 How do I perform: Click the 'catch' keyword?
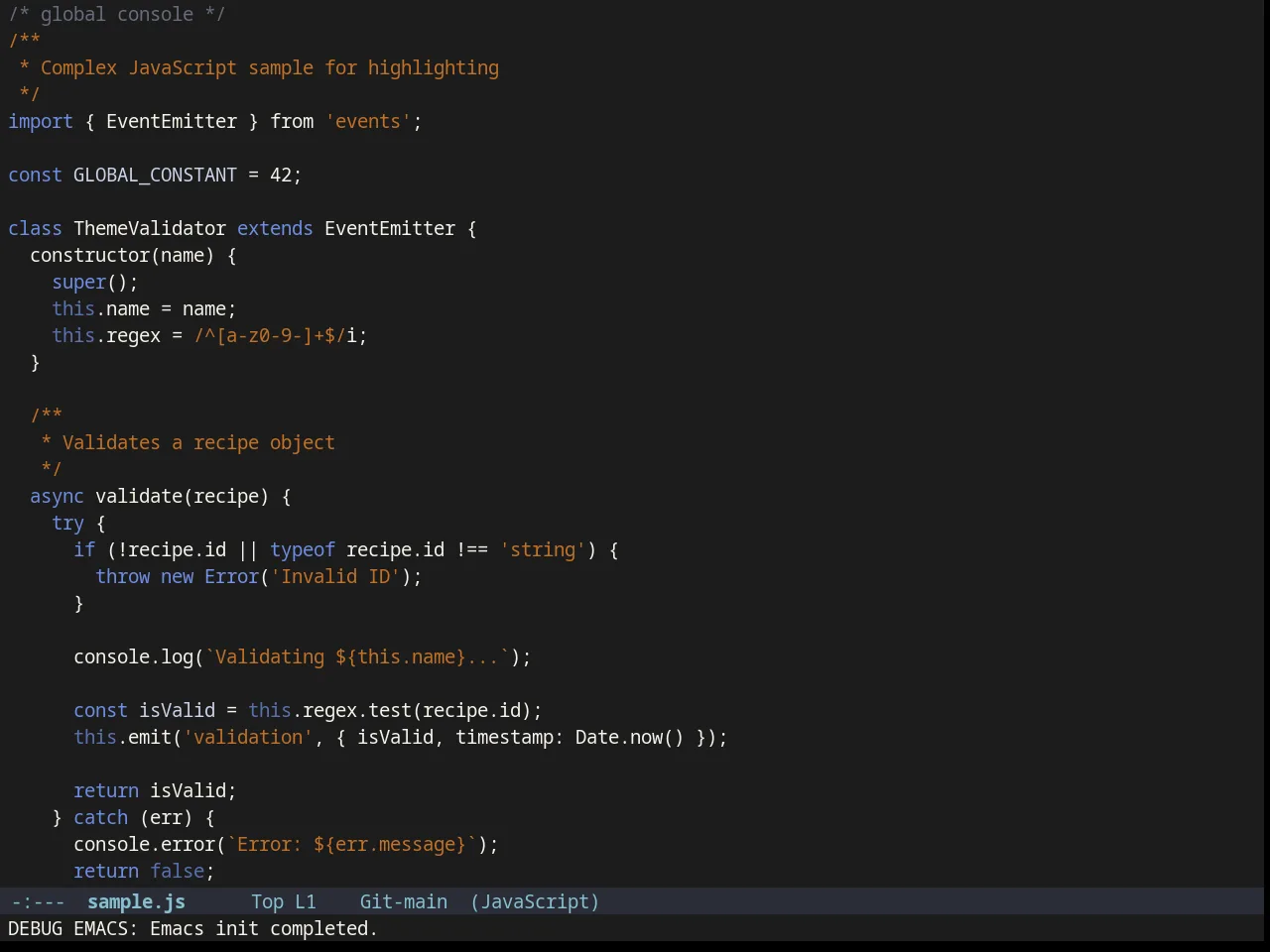100,817
